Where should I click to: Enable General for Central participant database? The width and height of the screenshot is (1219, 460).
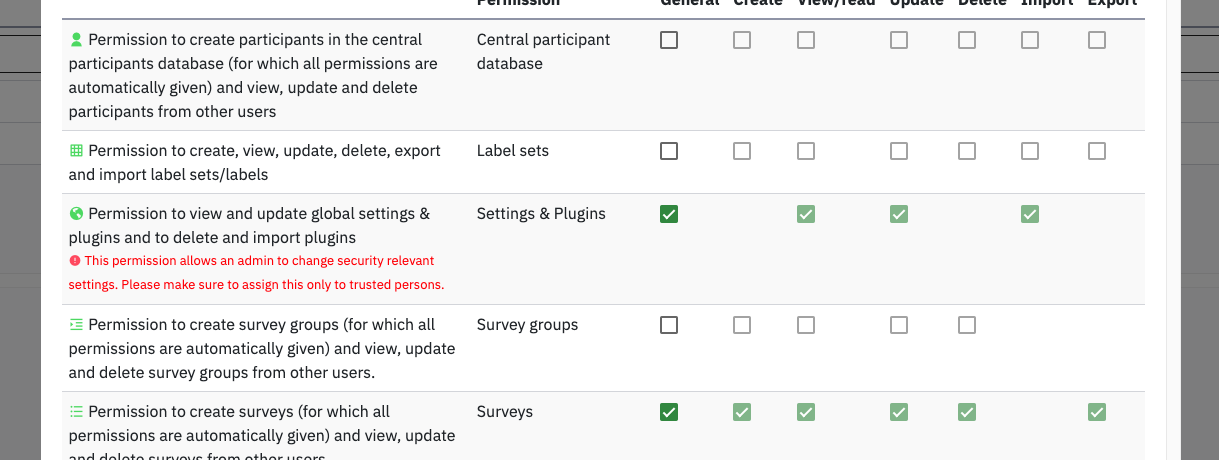coord(669,40)
